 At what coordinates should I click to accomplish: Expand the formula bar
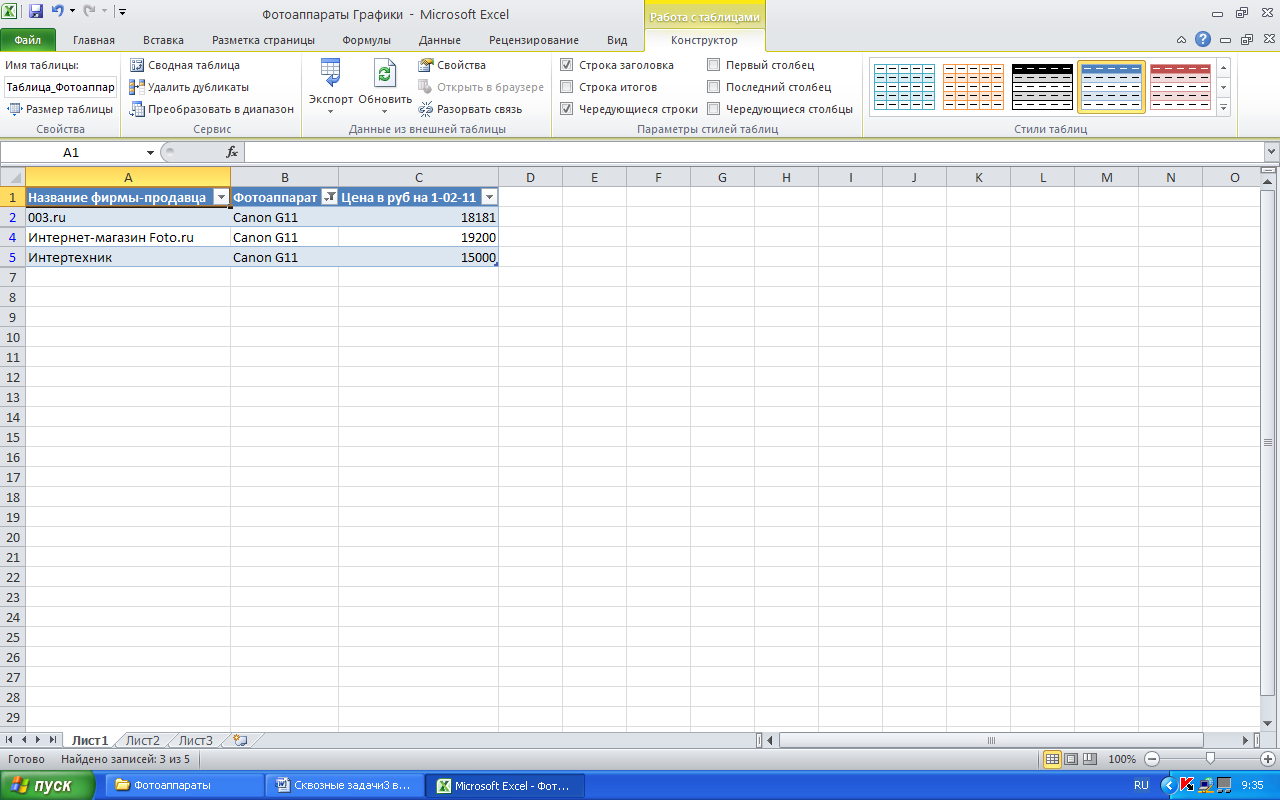click(x=1271, y=152)
